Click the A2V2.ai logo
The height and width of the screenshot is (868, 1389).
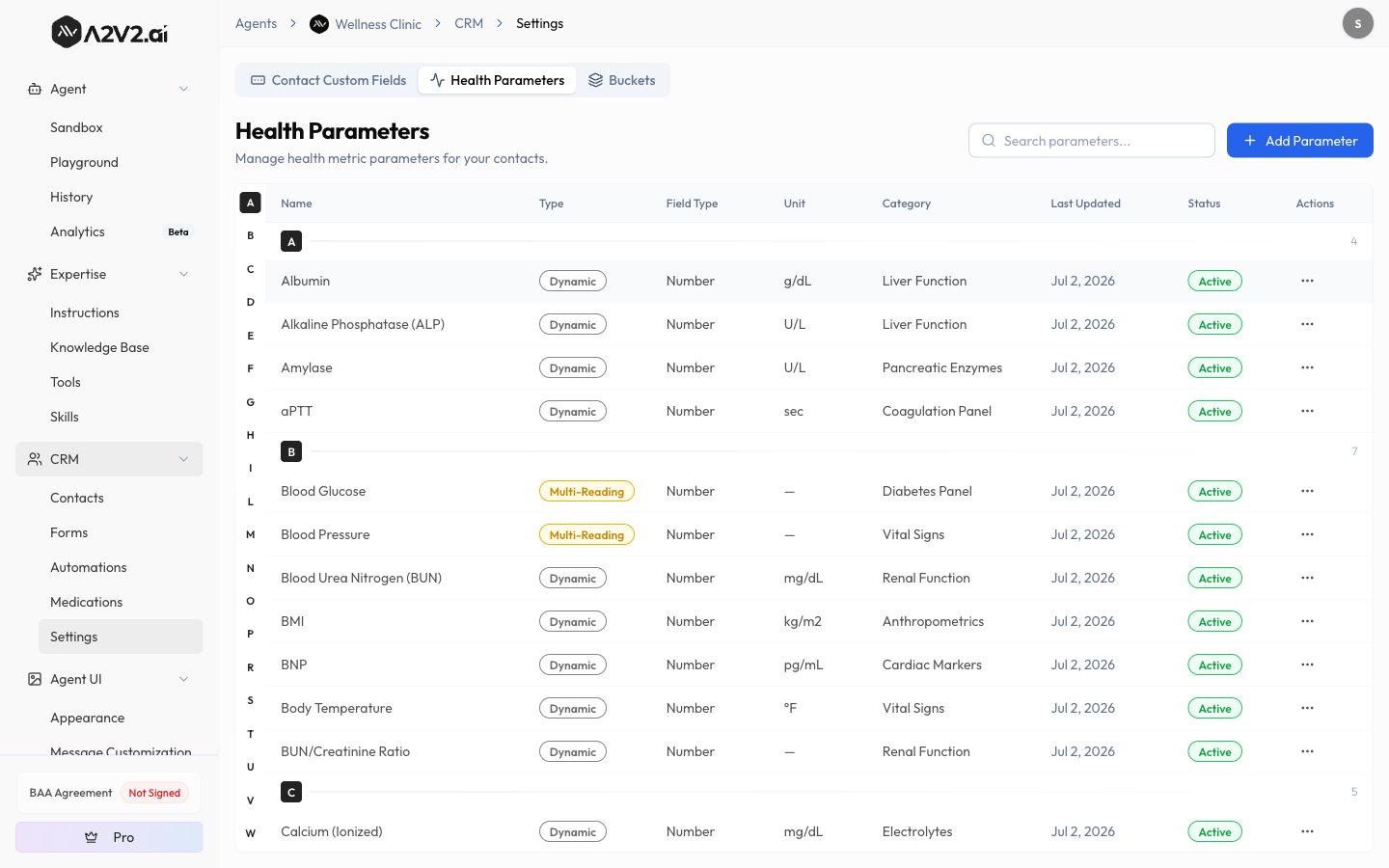click(x=109, y=33)
